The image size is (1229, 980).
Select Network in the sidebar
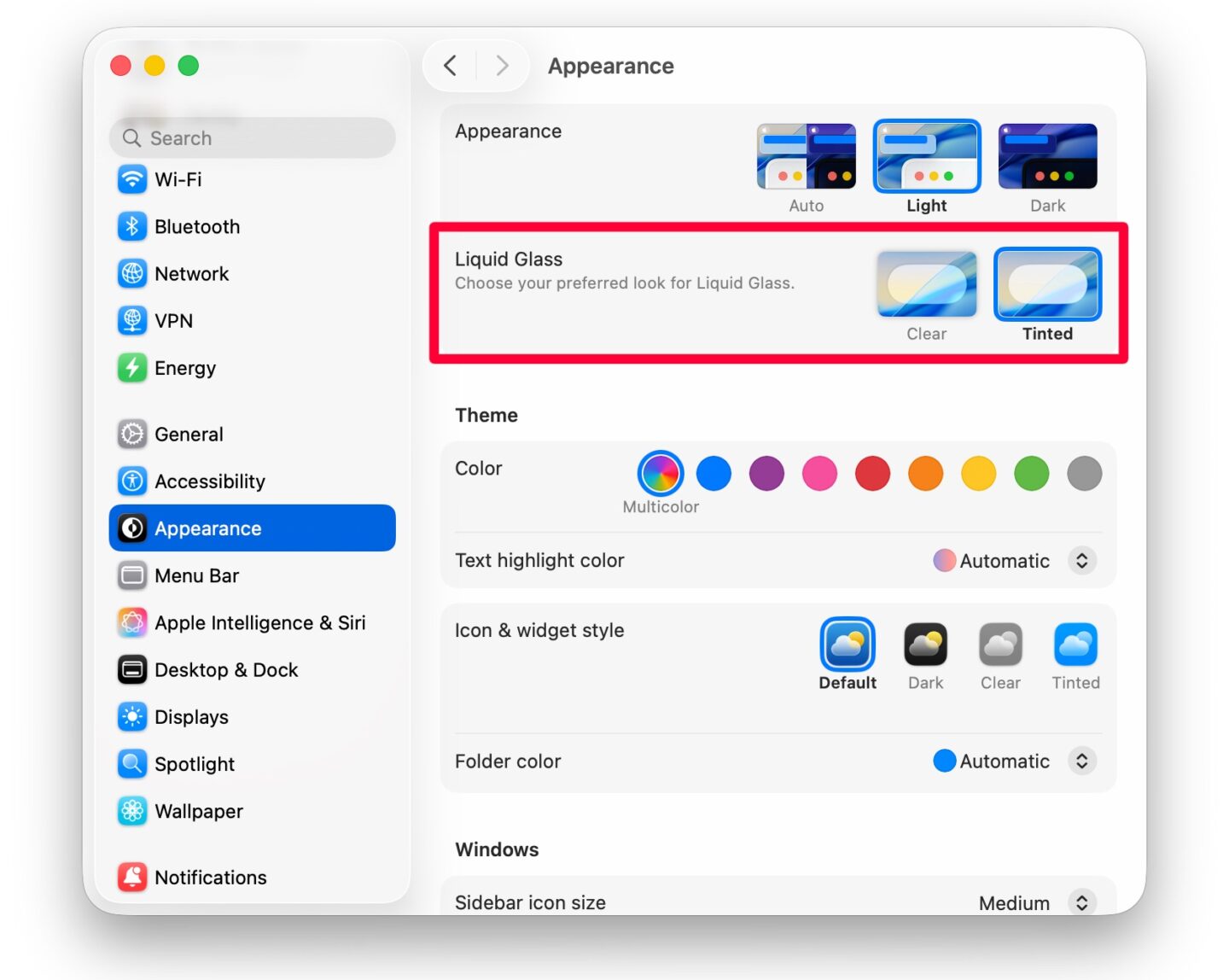tap(191, 273)
